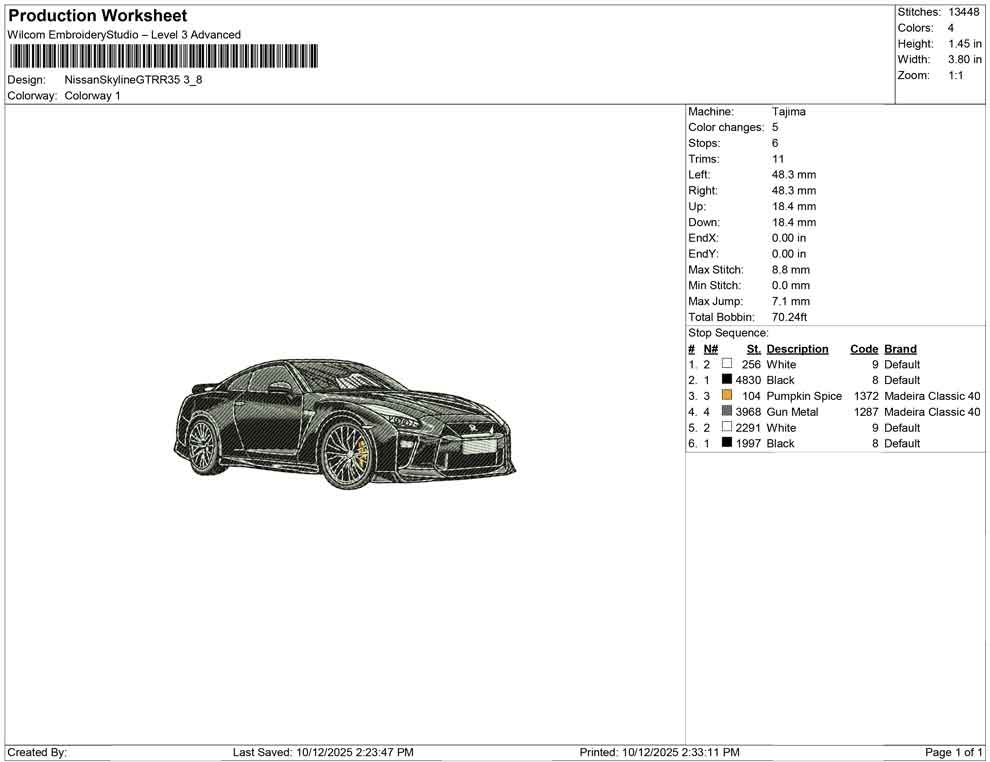Click the Gun Metal color swatch
Screen dimensions: 990x762
point(727,412)
